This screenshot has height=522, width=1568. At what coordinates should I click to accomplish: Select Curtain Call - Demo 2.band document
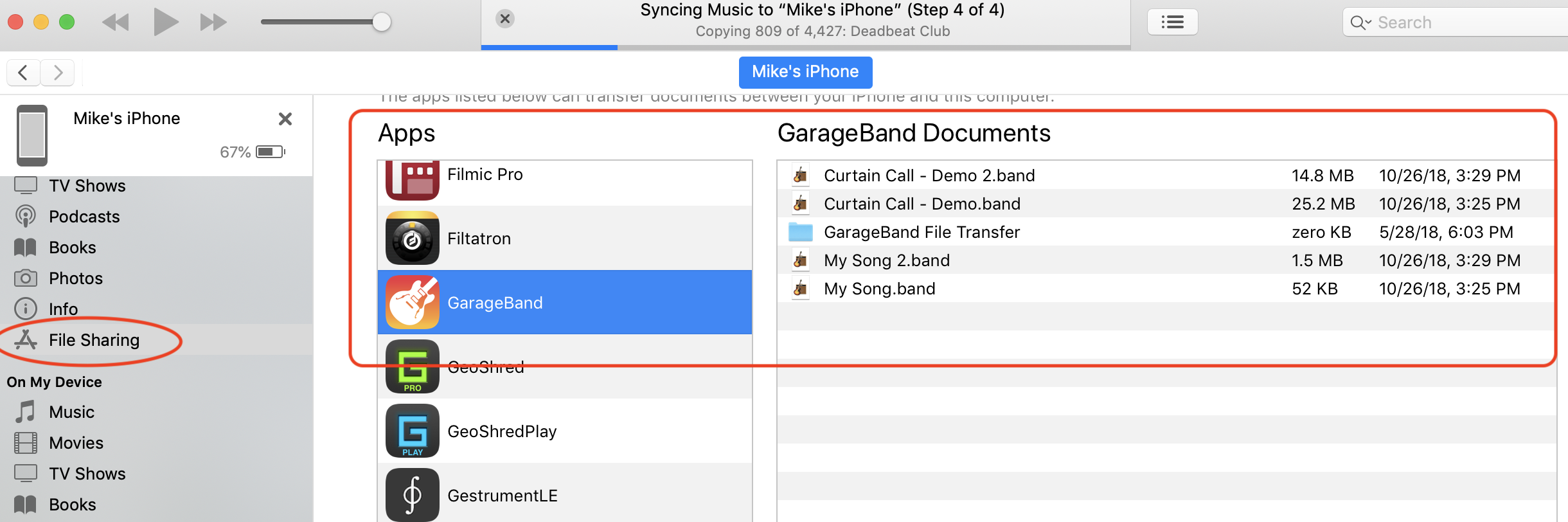pos(1166,175)
